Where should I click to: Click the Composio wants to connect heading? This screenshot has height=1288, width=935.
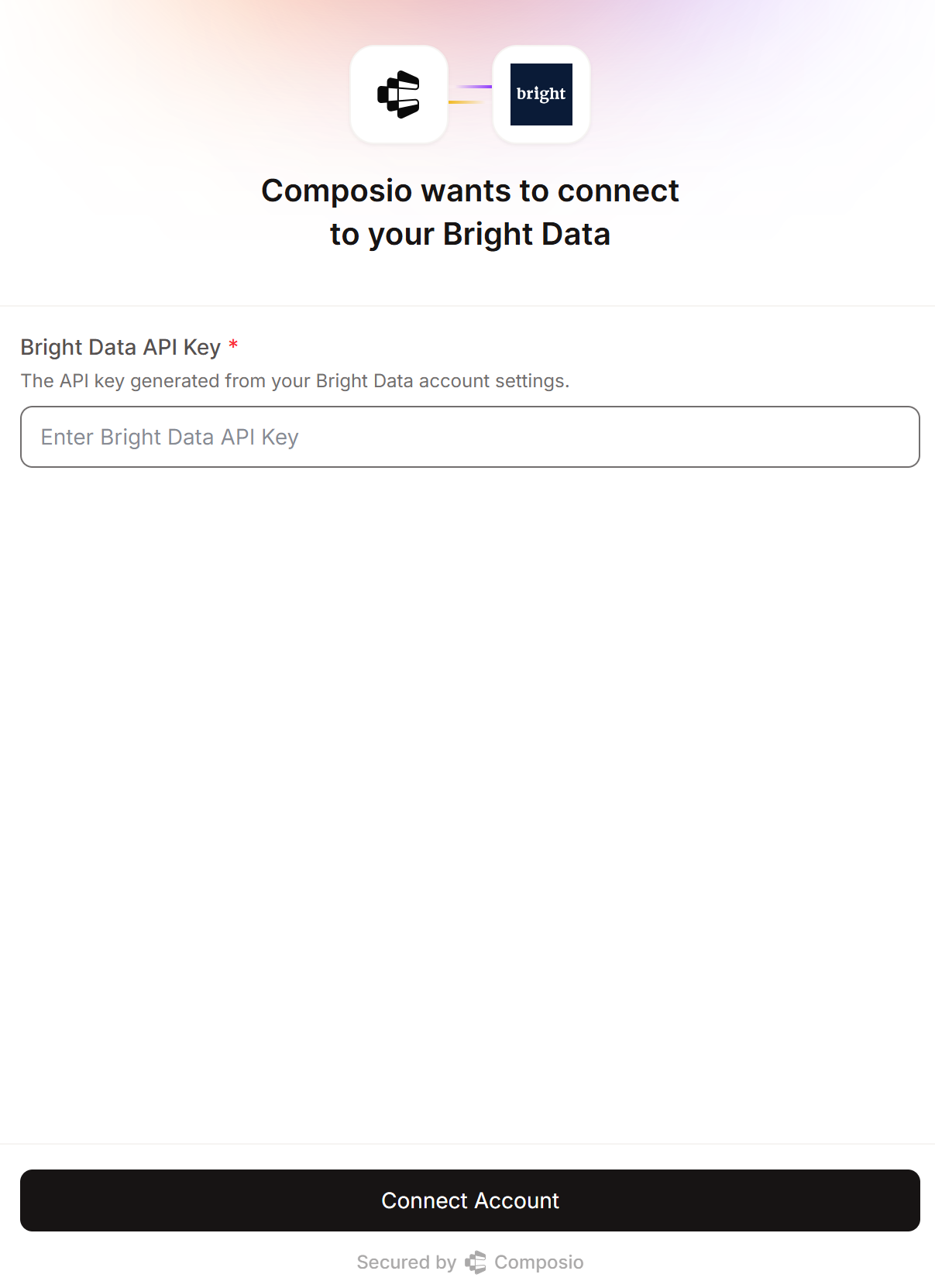click(x=469, y=190)
